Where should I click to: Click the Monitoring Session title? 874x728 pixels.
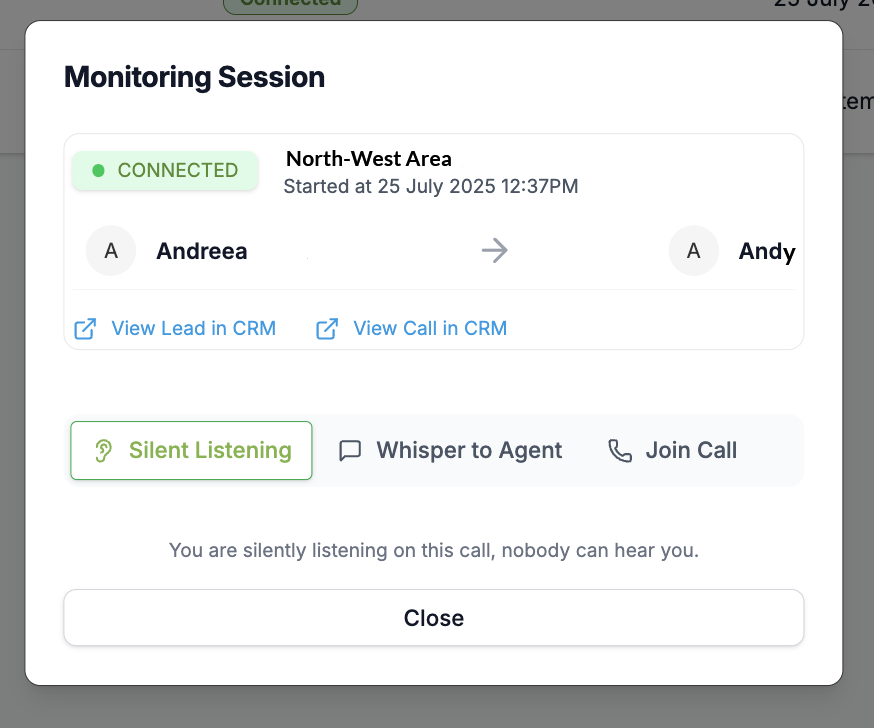(194, 77)
